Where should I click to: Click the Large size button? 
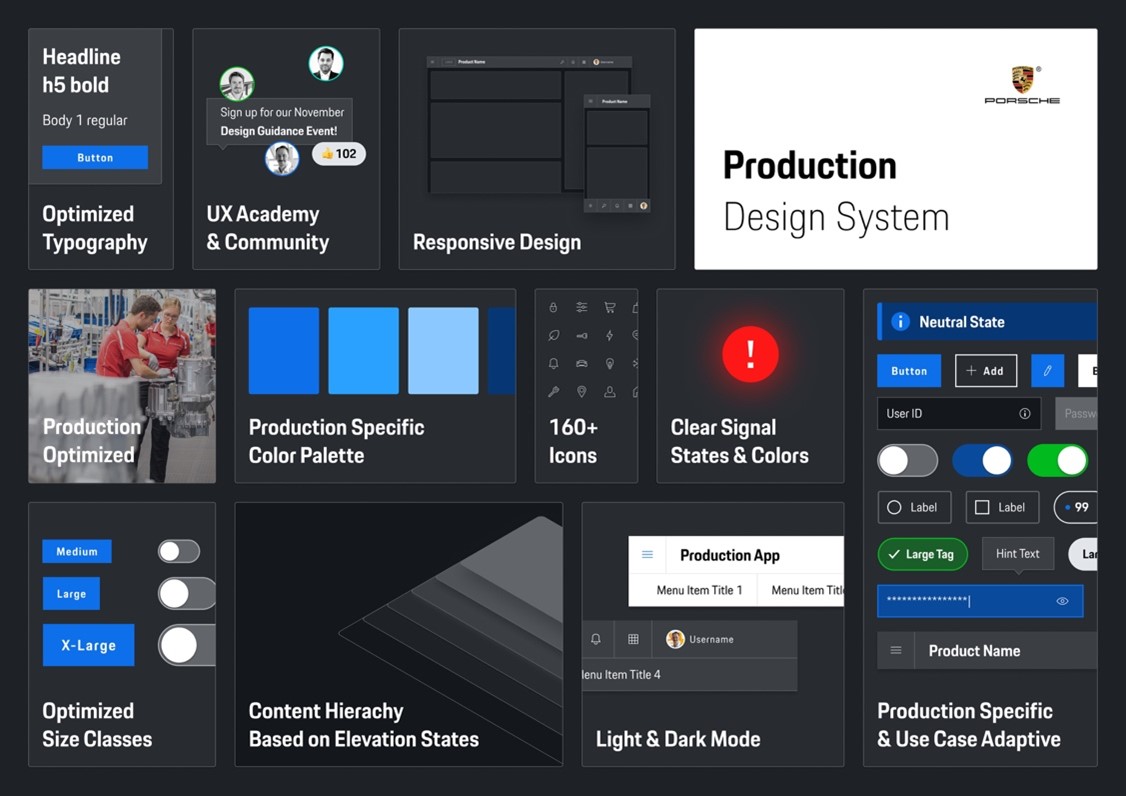point(71,593)
